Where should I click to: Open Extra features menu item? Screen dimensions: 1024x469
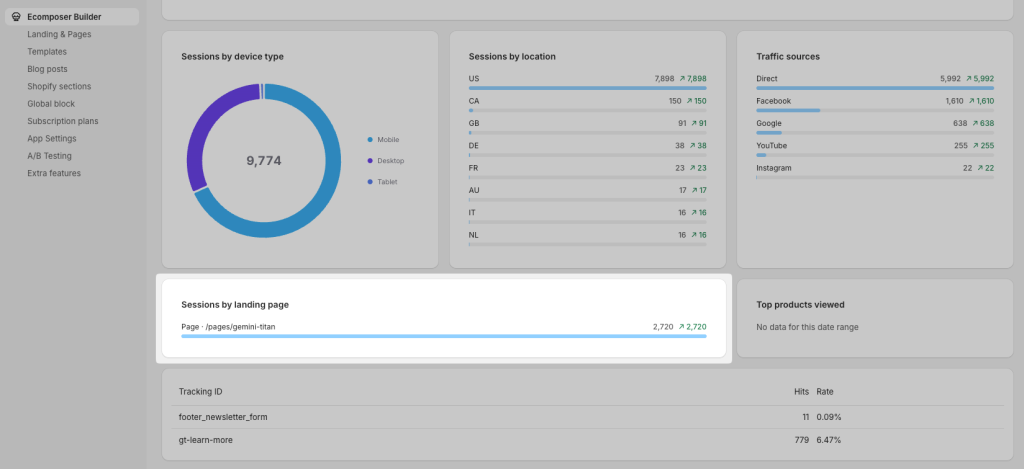pyautogui.click(x=54, y=173)
